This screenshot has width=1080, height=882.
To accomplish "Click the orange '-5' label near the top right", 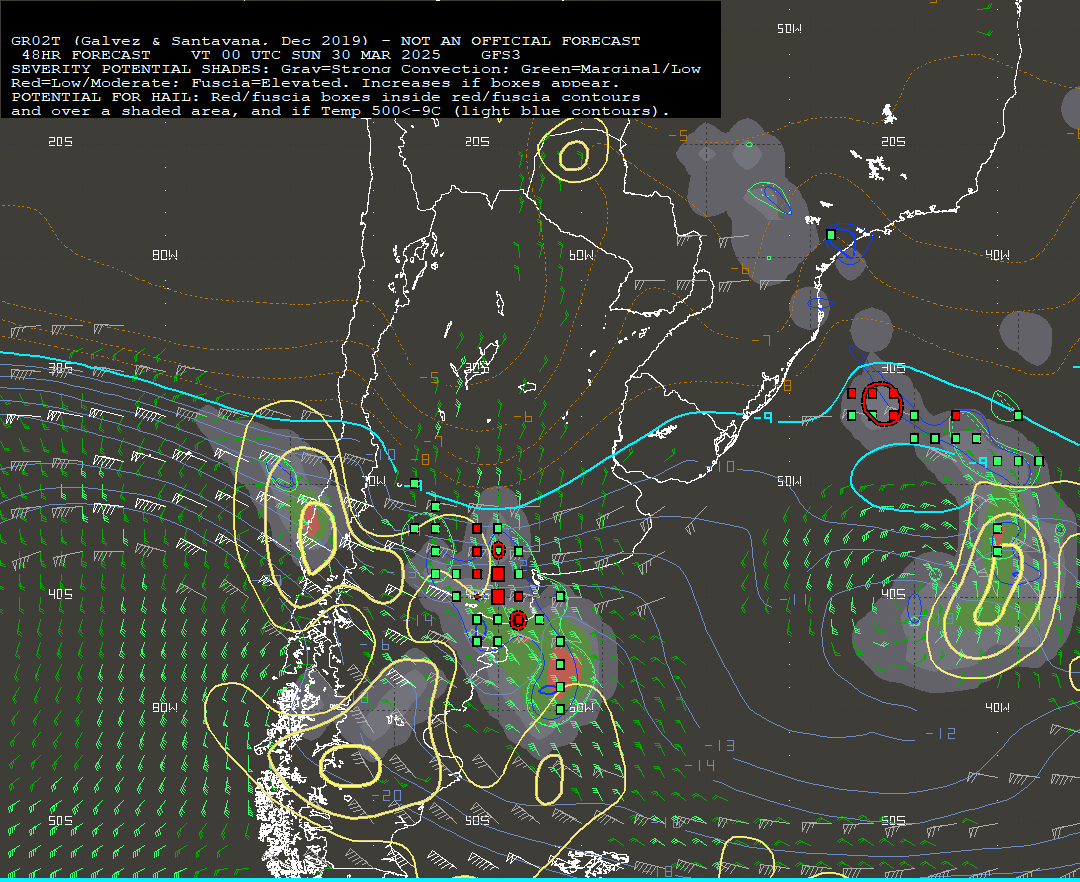I will 678,136.
